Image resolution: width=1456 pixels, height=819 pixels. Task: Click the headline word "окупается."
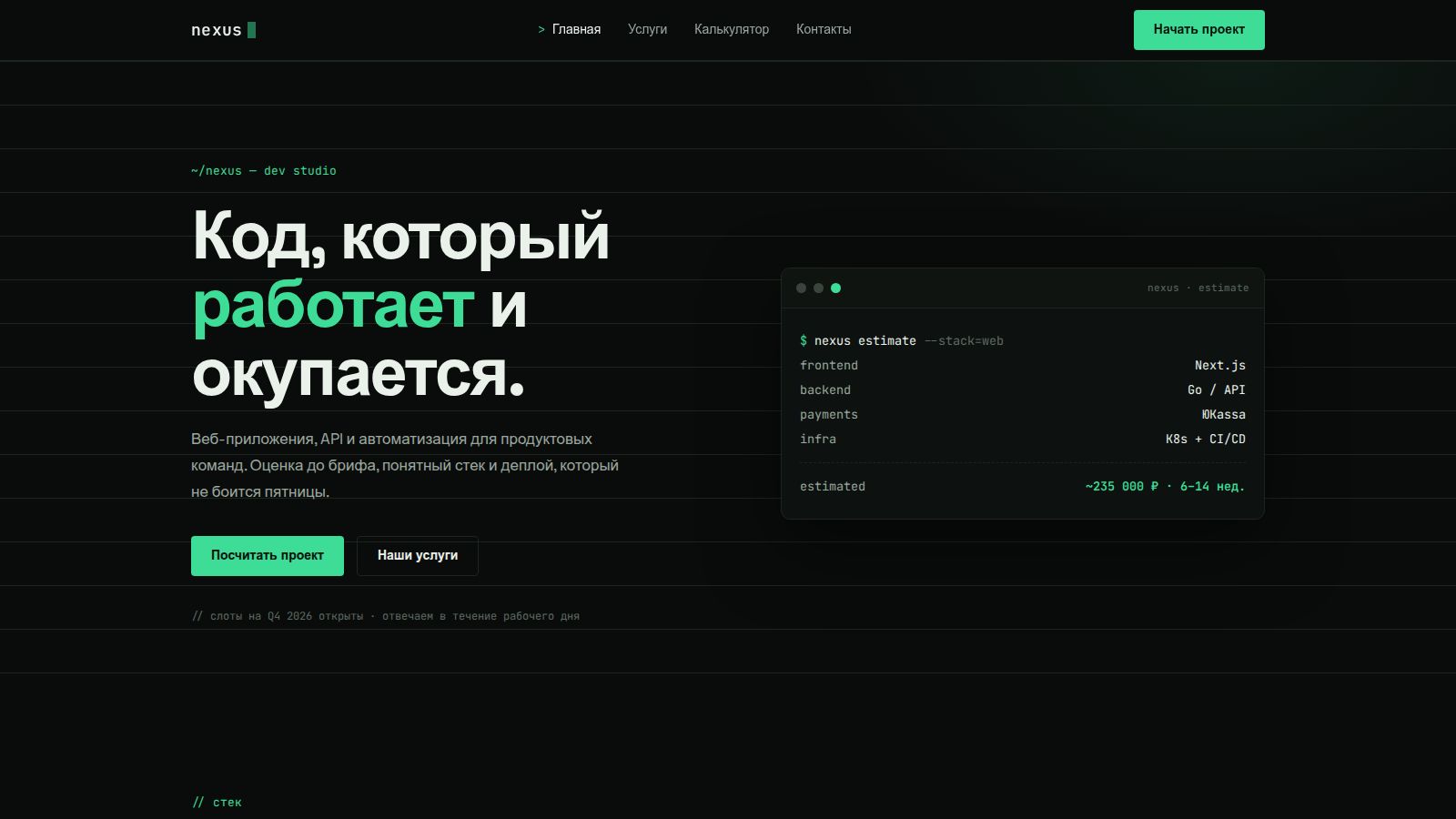359,374
